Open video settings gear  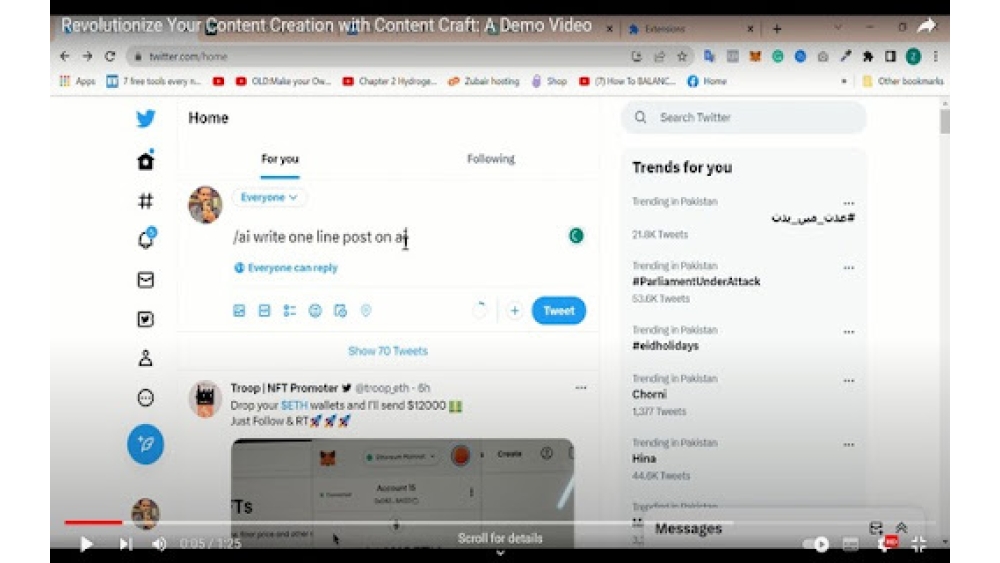(885, 544)
